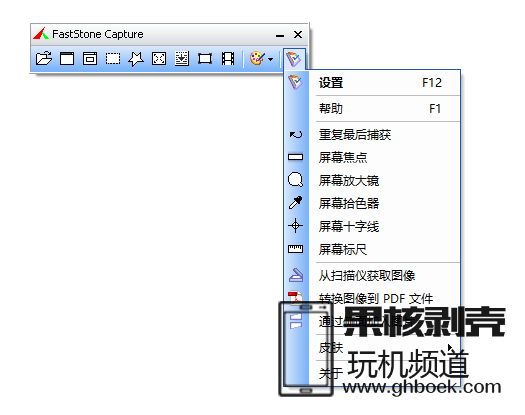Expand the output destination dropdown arrow
Screen dimensions: 525x415
(271, 60)
